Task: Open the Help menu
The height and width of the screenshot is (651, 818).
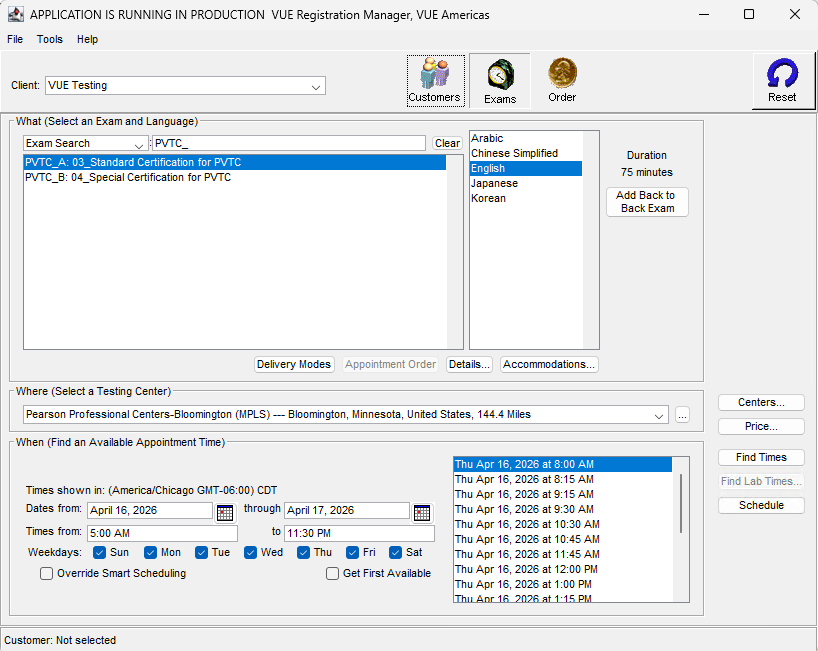Action: tap(88, 39)
